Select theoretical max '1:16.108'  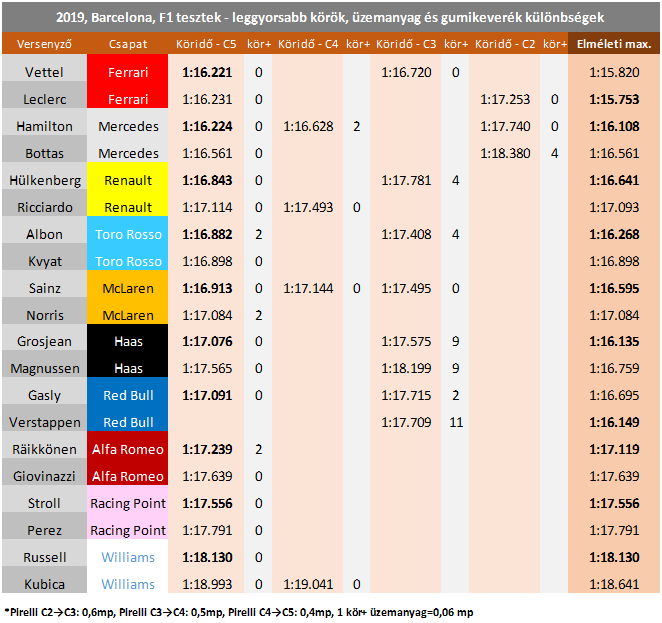tap(614, 126)
